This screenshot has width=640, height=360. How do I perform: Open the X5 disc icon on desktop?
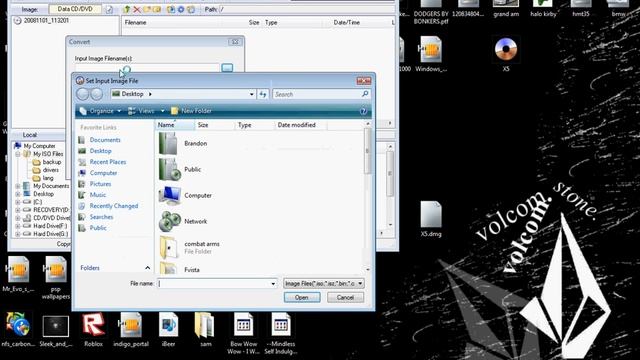pos(506,53)
